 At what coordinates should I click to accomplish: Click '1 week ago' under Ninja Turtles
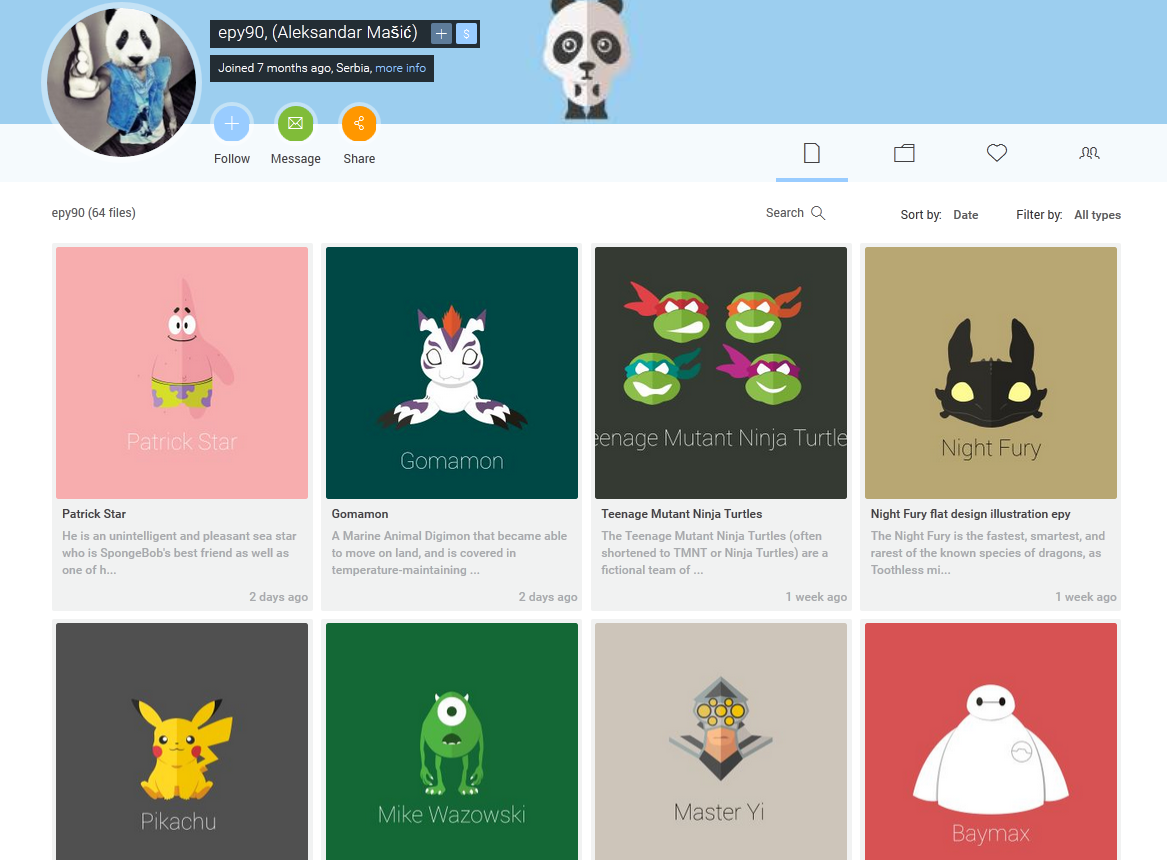pyautogui.click(x=816, y=597)
